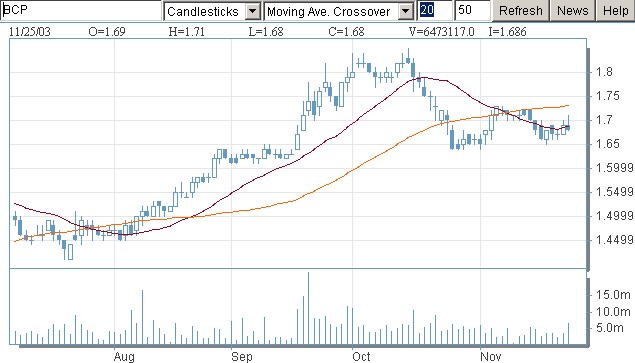Viewport: 635px width, 363px height.
Task: Click the 5.0m volume axis label
Action: click(609, 327)
